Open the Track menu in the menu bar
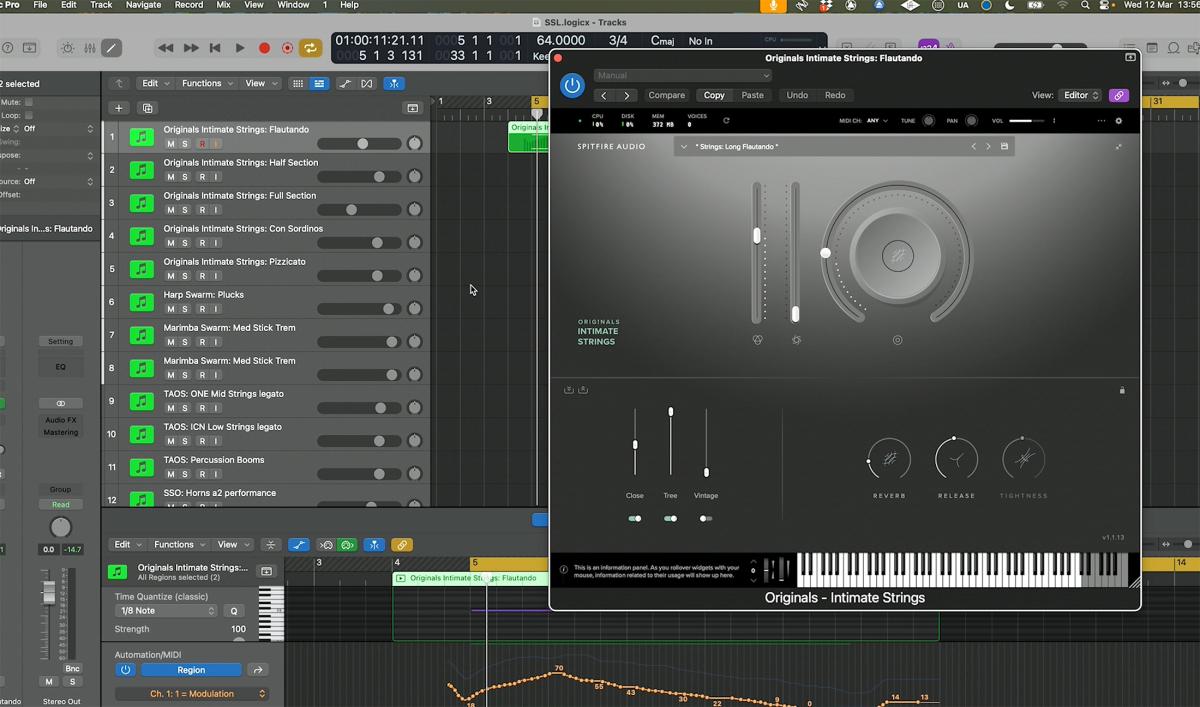 (x=103, y=5)
